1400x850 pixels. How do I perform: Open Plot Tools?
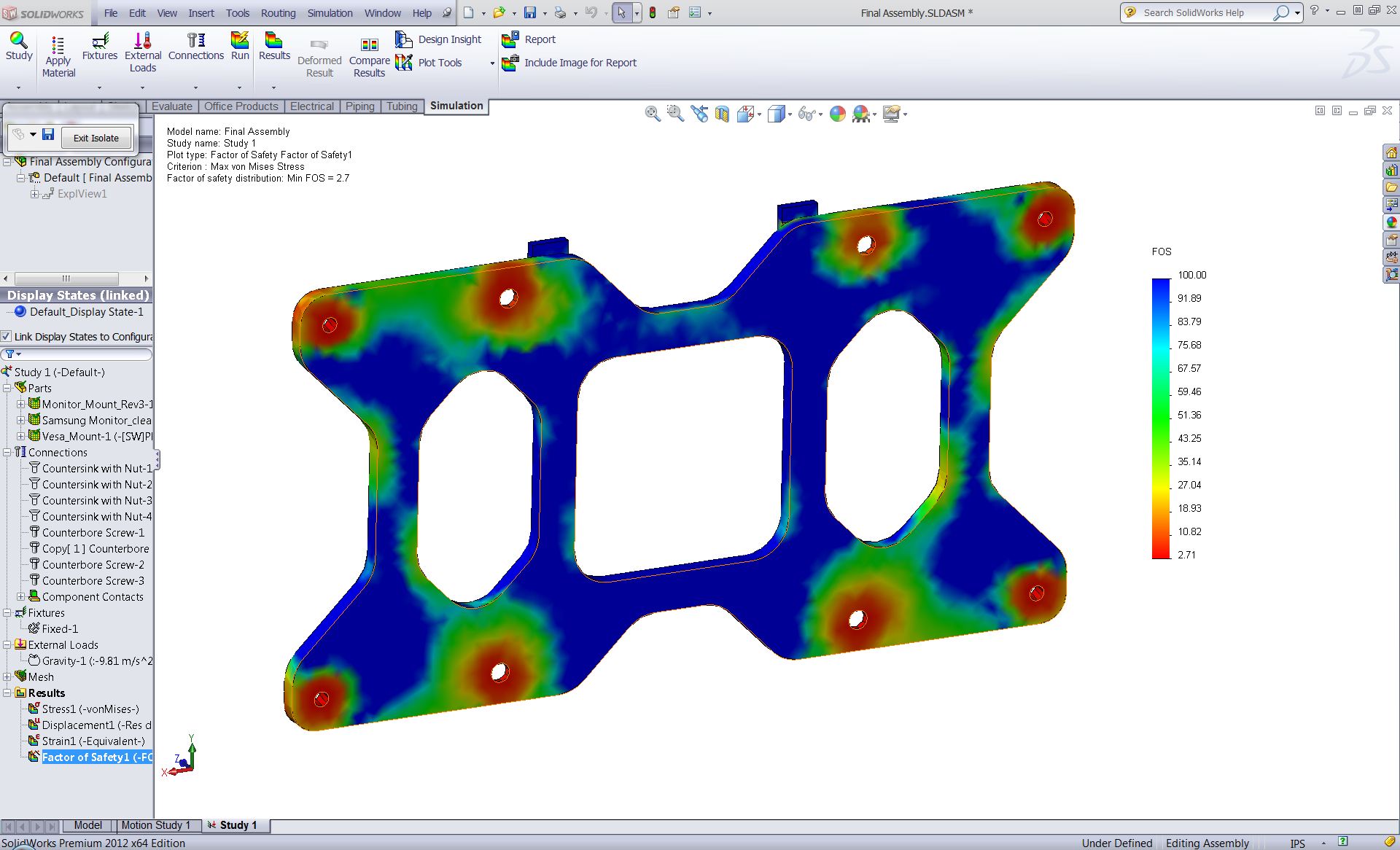coord(429,63)
